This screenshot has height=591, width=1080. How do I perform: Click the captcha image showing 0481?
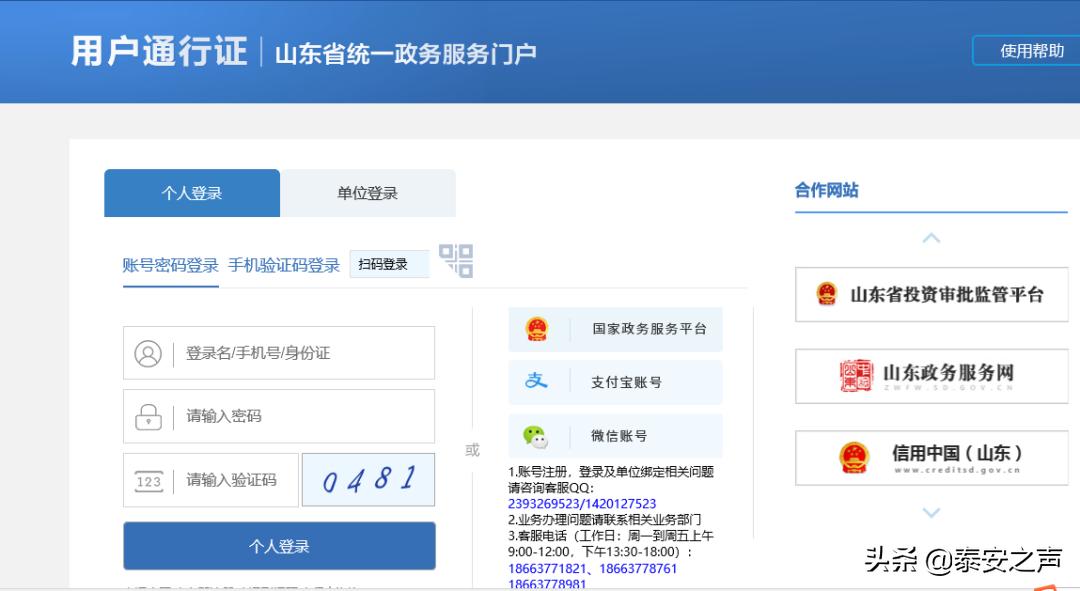[368, 480]
